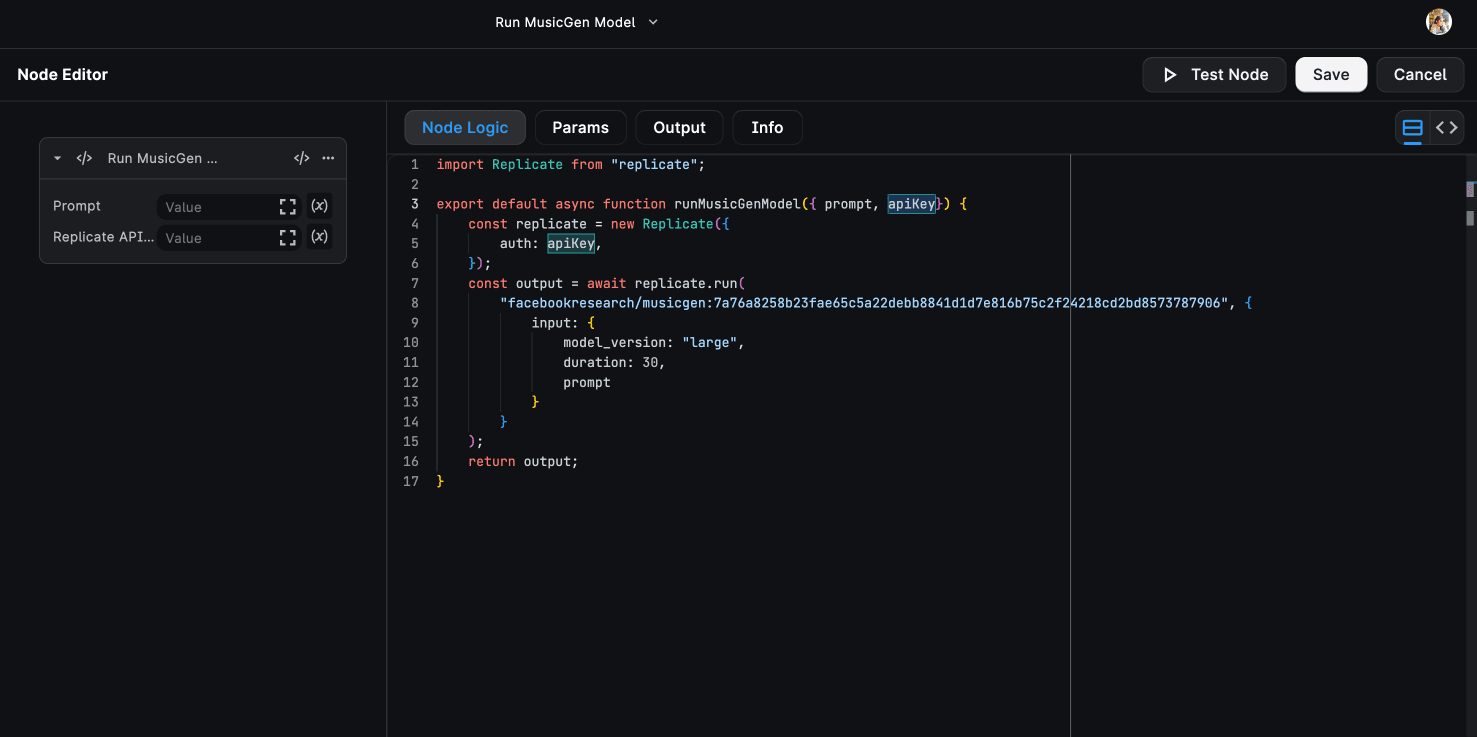1477x737 pixels.
Task: Click the (x) icon beside Replicate API field
Action: click(319, 236)
